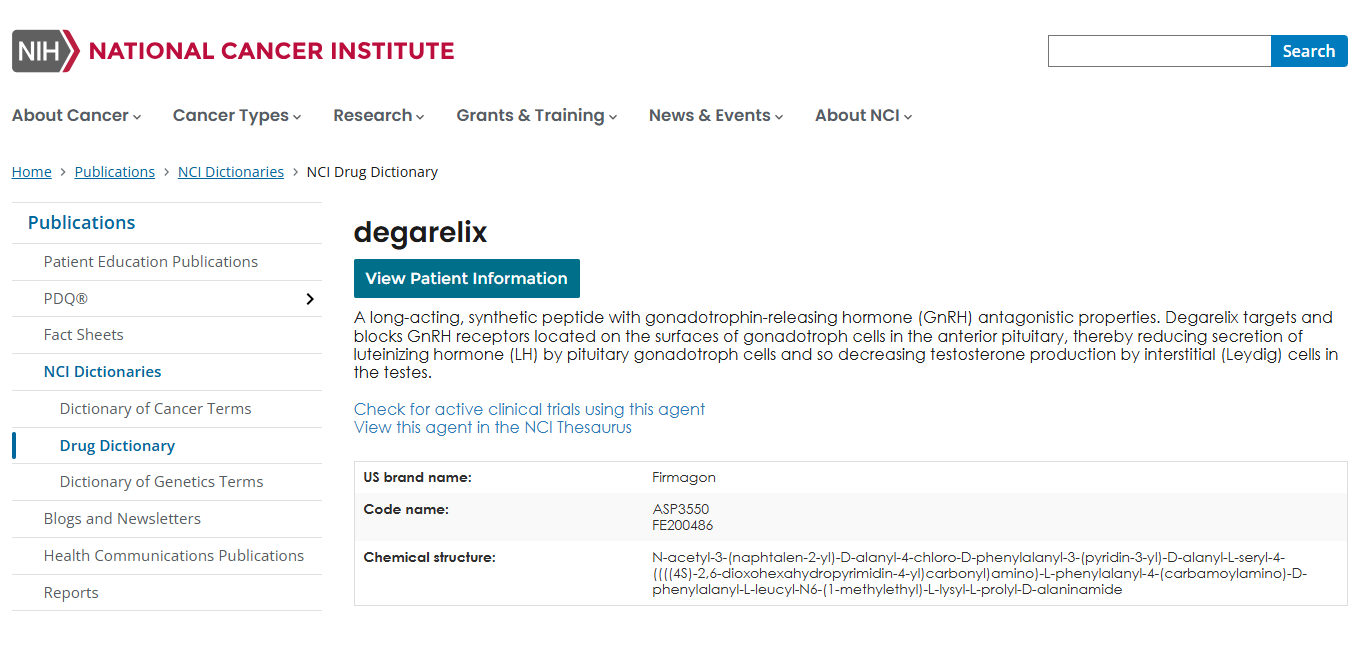Select NCI Dictionaries in the breadcrumb
Viewport: 1358px width, 657px height.
point(231,171)
